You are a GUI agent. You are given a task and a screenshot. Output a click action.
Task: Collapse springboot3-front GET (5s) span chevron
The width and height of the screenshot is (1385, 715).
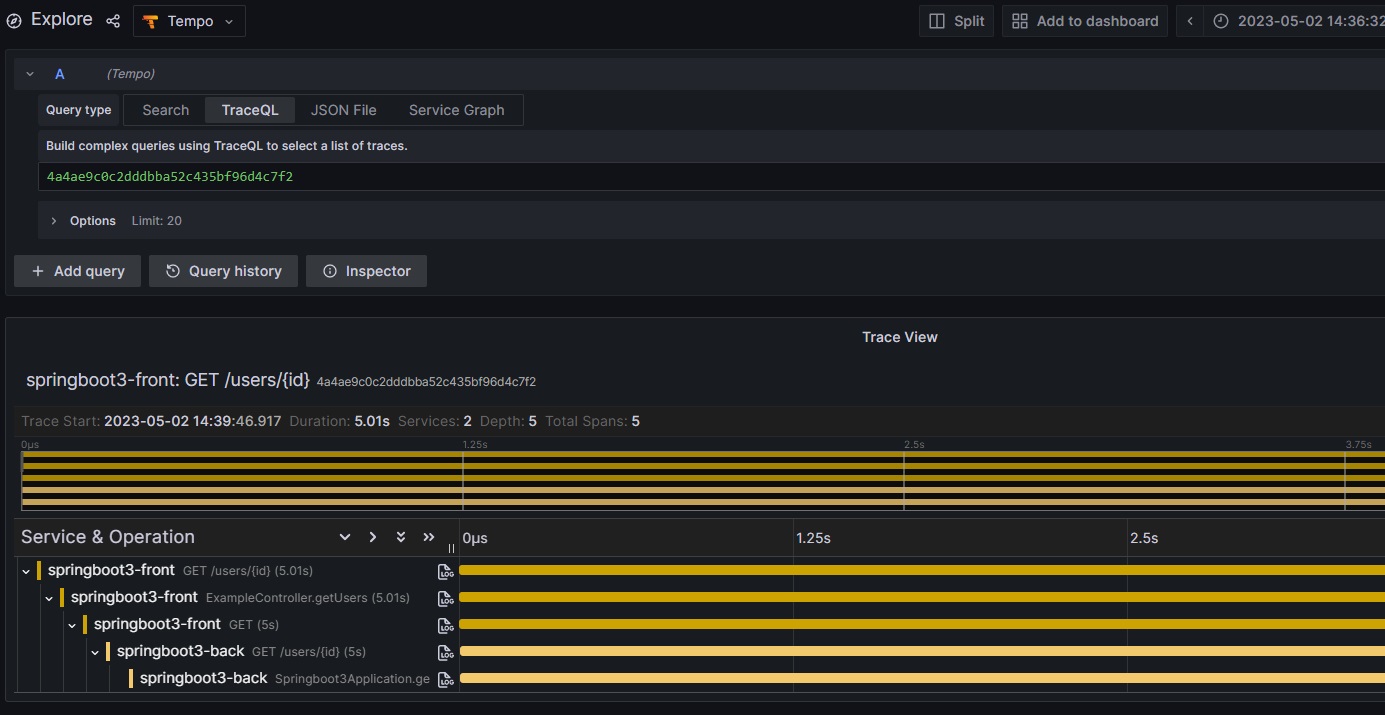[x=72, y=625]
